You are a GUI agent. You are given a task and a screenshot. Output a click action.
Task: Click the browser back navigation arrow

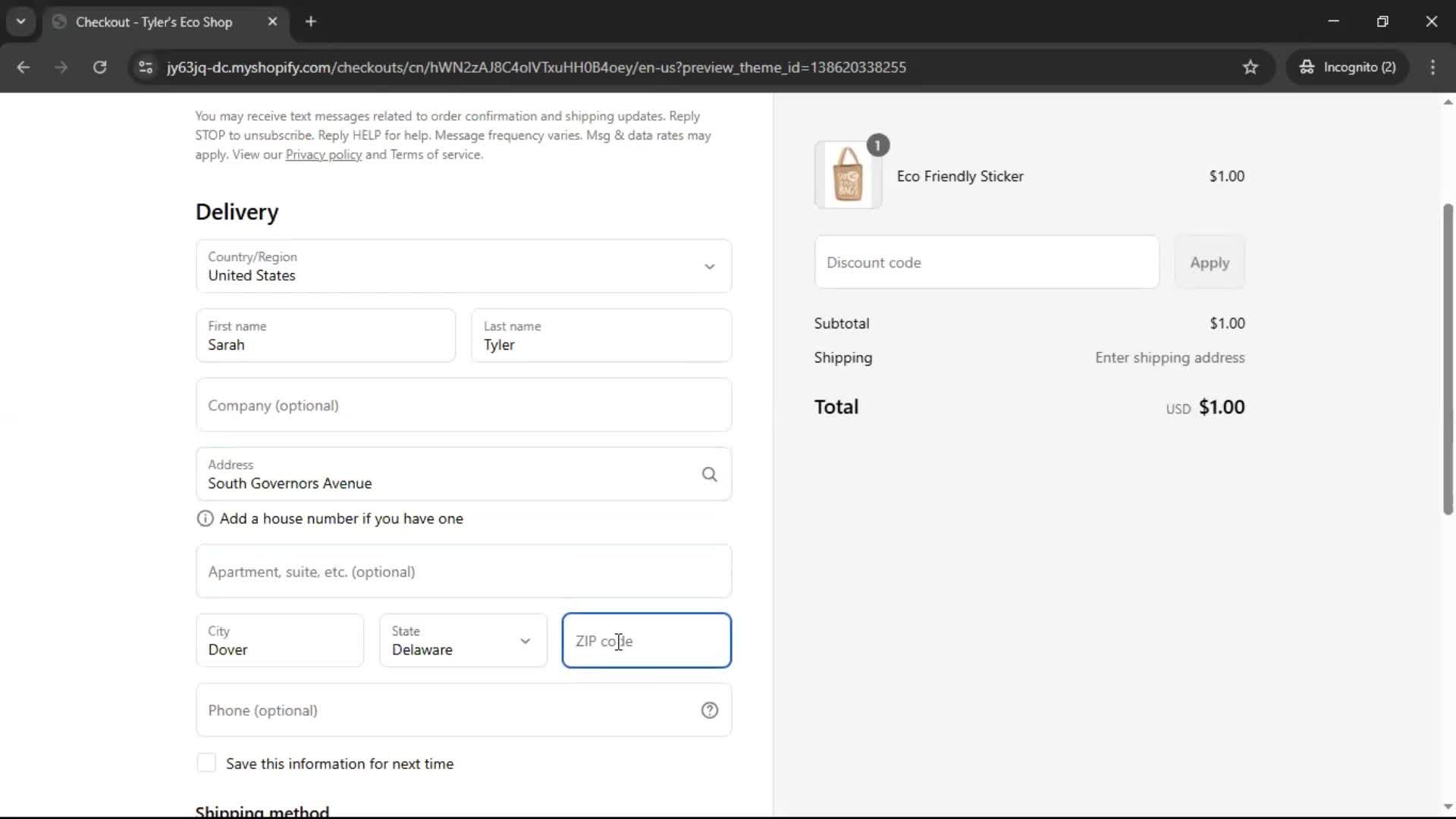[24, 67]
